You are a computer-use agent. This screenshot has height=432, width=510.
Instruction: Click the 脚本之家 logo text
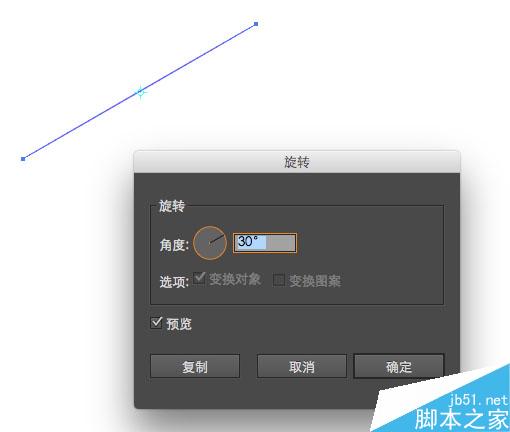(x=462, y=419)
